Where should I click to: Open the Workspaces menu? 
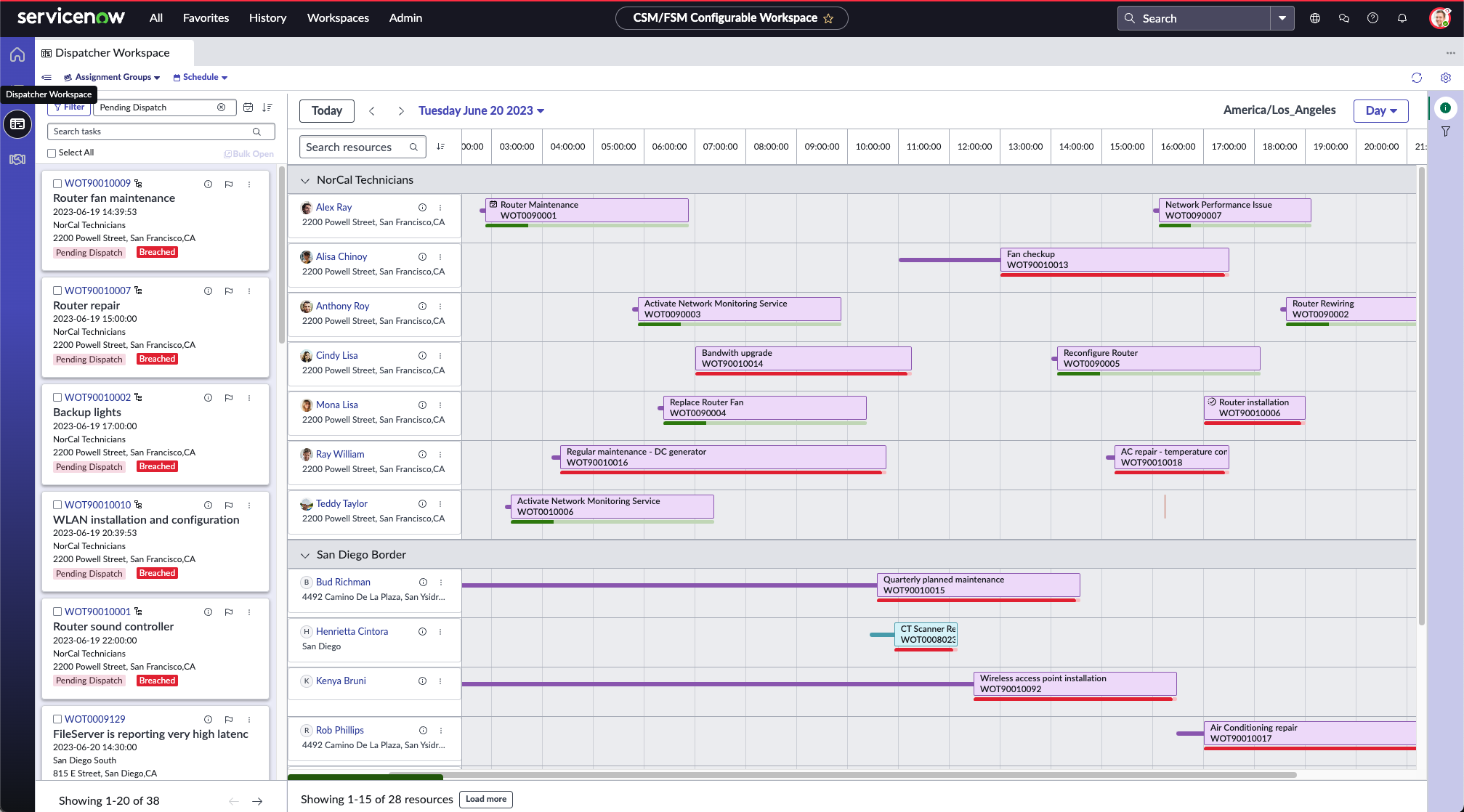click(338, 18)
